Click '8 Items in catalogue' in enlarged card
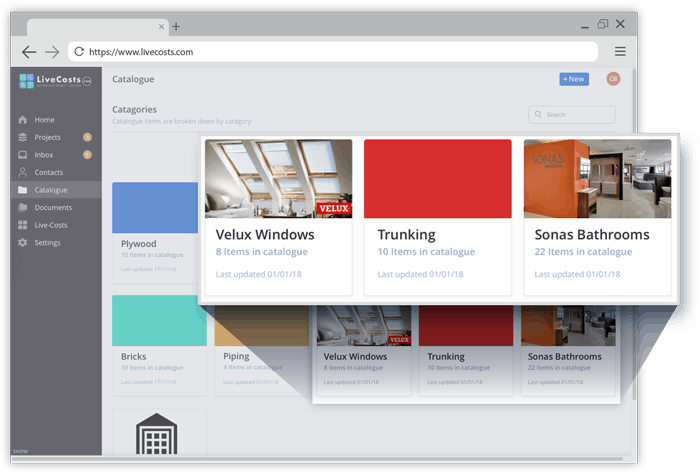700x475 pixels. pos(262,252)
